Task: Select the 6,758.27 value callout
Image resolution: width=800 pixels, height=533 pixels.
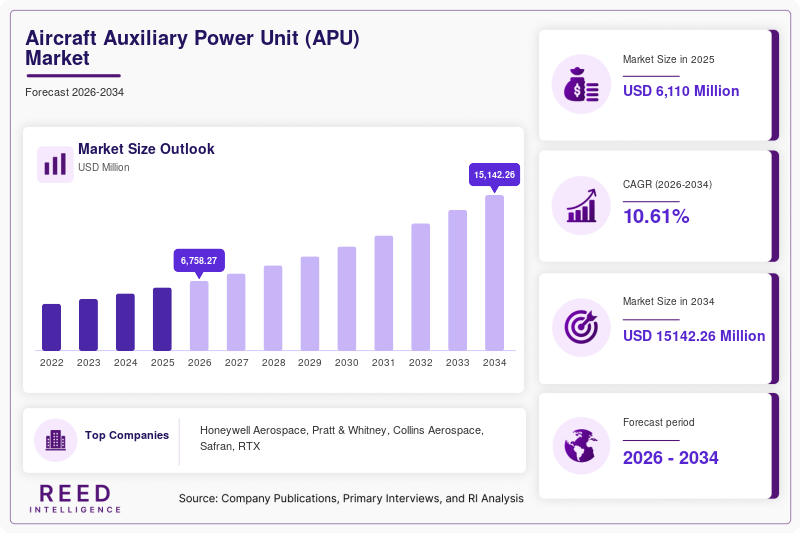Action: click(199, 261)
